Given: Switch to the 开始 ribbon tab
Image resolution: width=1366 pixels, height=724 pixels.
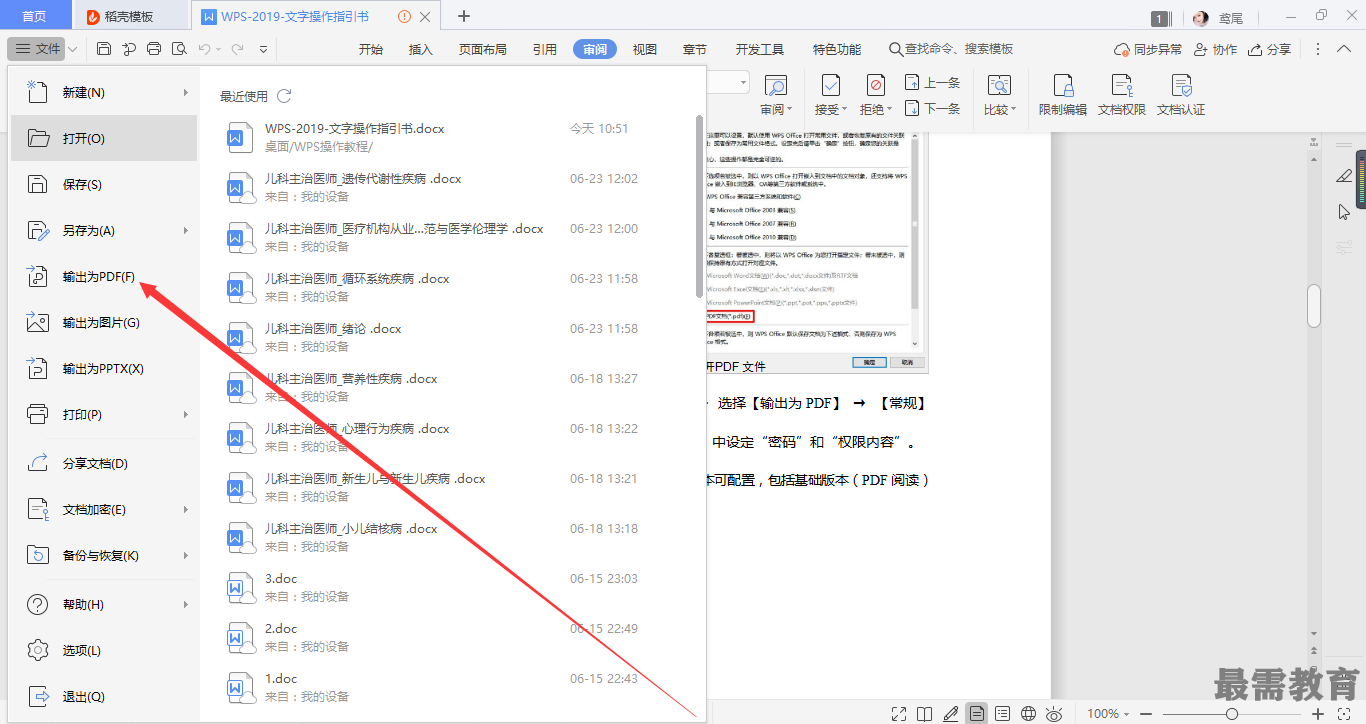Looking at the screenshot, I should (371, 49).
